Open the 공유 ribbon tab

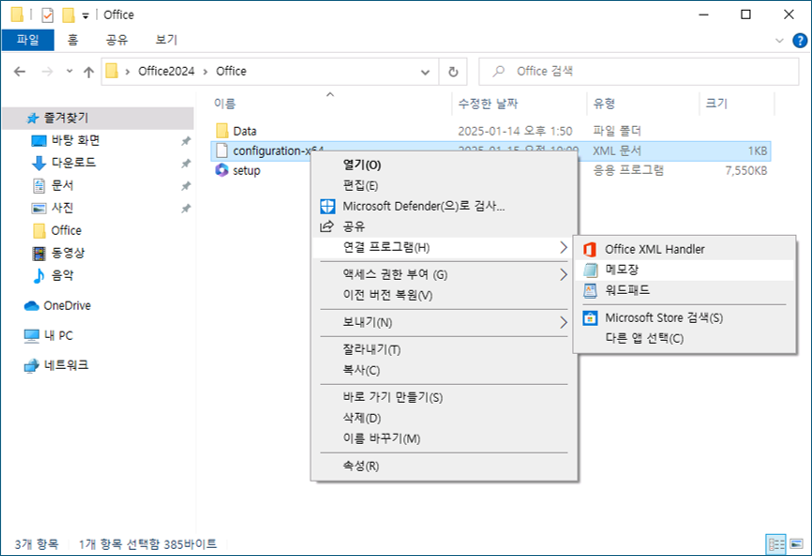[117, 40]
